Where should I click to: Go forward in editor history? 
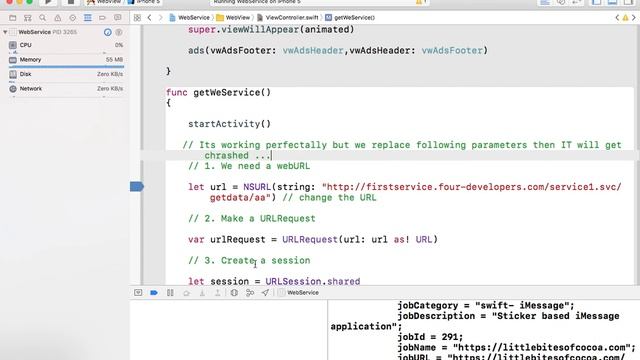coord(160,18)
